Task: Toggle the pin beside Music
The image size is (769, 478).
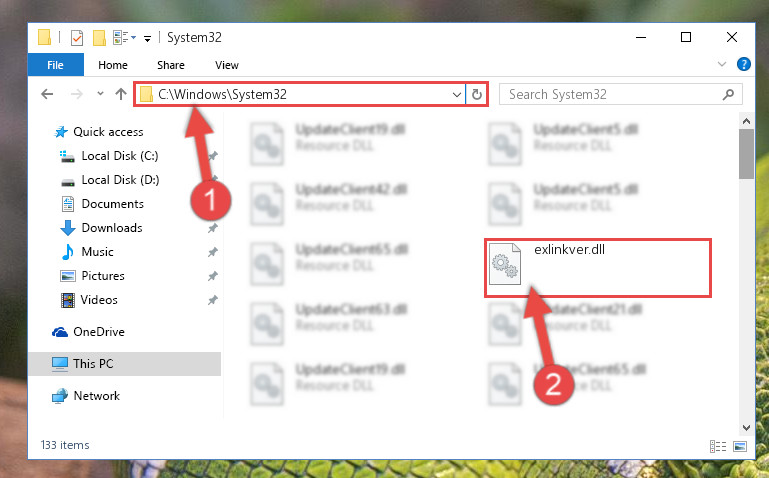Action: click(x=212, y=252)
